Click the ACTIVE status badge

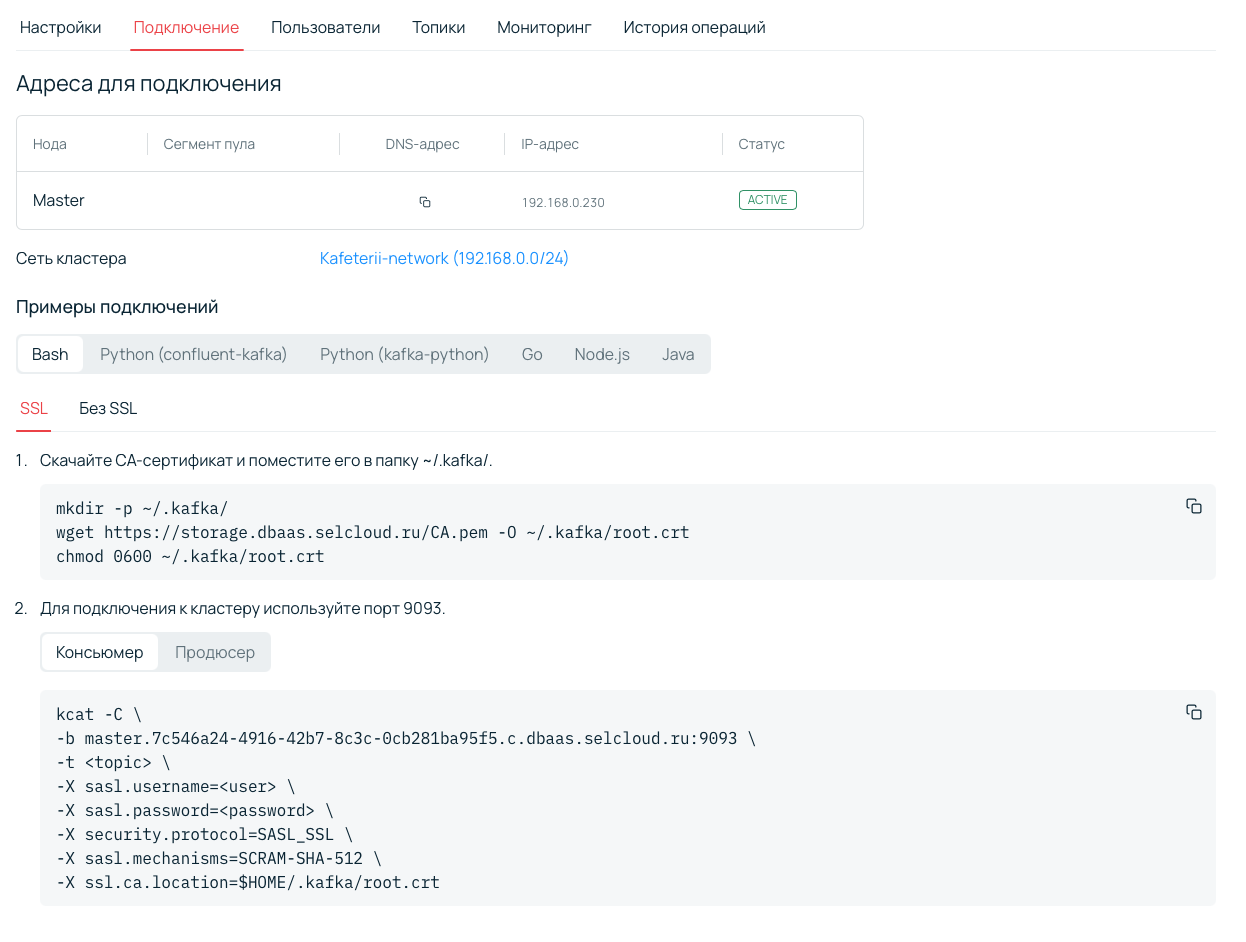(x=767, y=199)
